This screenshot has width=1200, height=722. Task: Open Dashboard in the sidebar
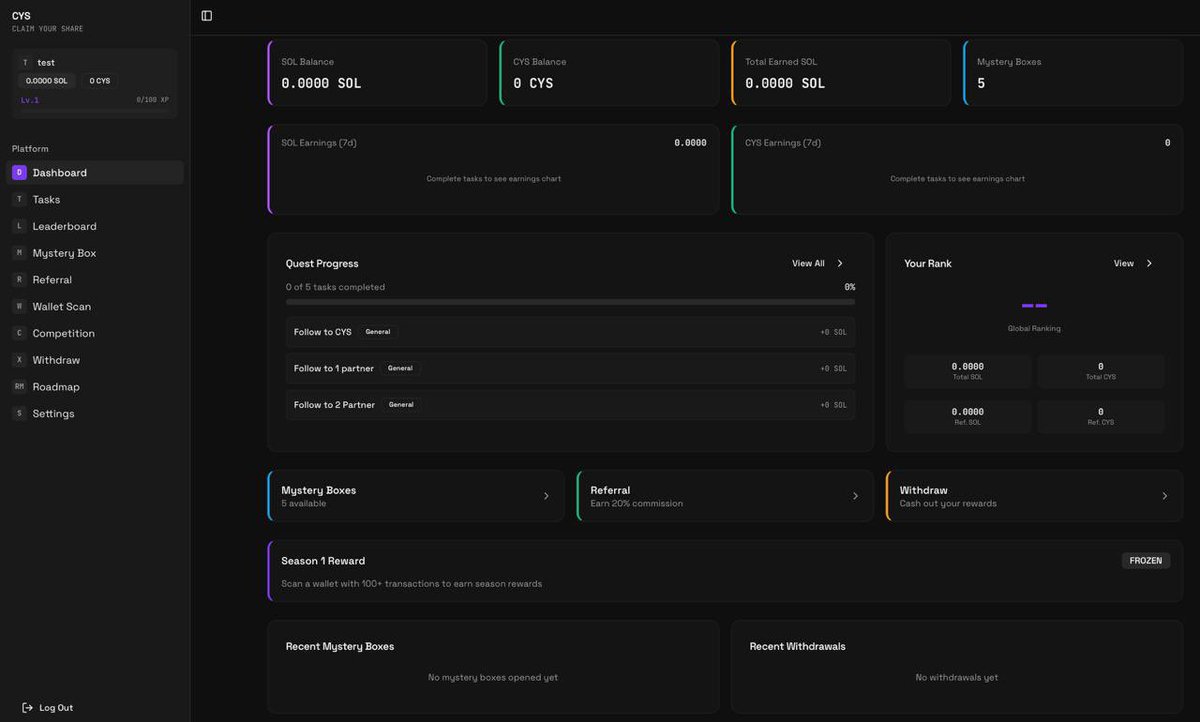[95, 172]
